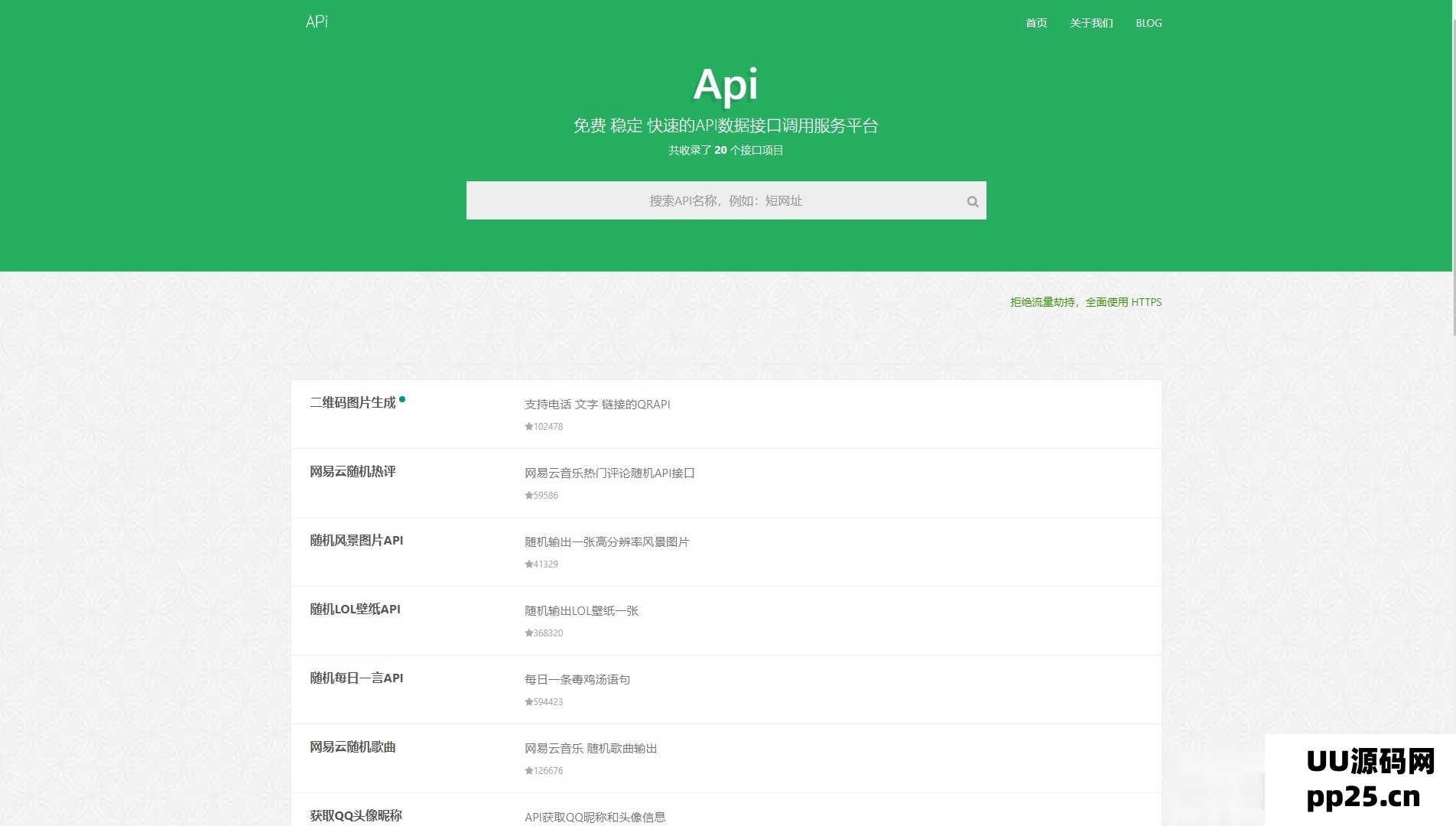Open the 获取QQ头像昵称 entry
Screen dimensions: 1456x826
click(355, 816)
